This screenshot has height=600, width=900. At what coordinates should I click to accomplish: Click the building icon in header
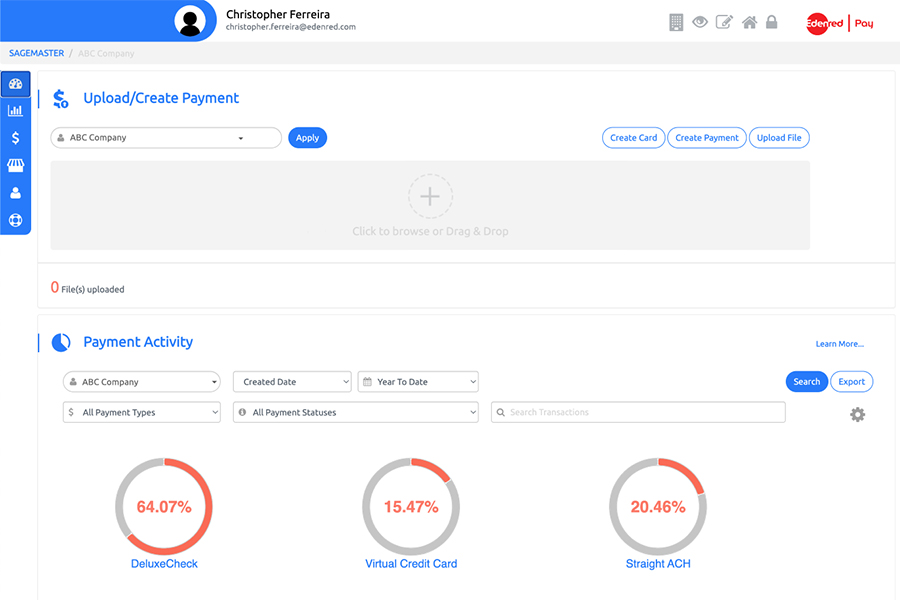click(x=676, y=22)
